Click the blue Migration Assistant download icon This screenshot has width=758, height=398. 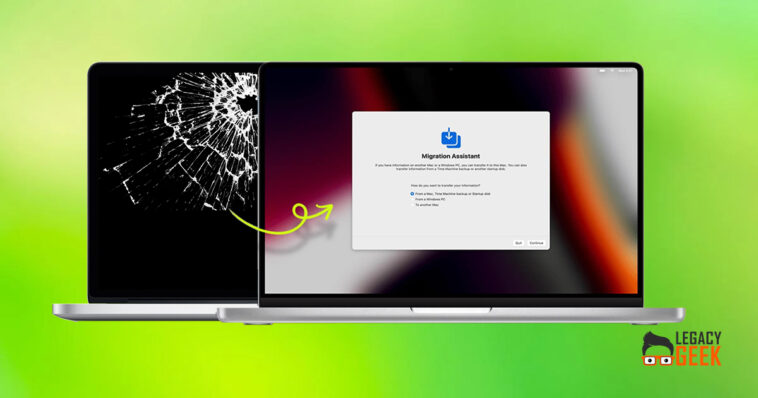point(451,138)
